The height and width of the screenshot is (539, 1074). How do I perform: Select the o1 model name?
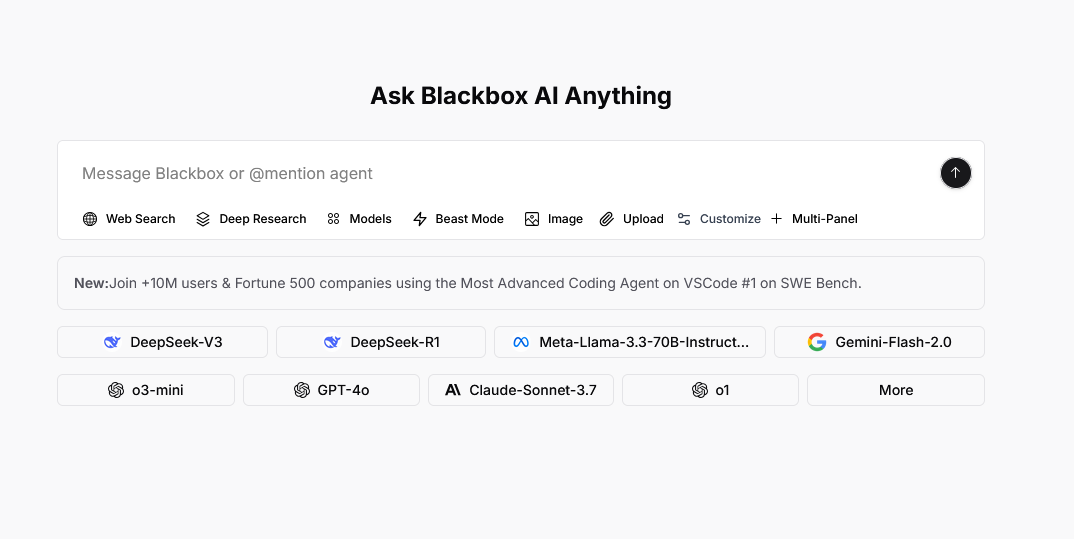[x=722, y=390]
